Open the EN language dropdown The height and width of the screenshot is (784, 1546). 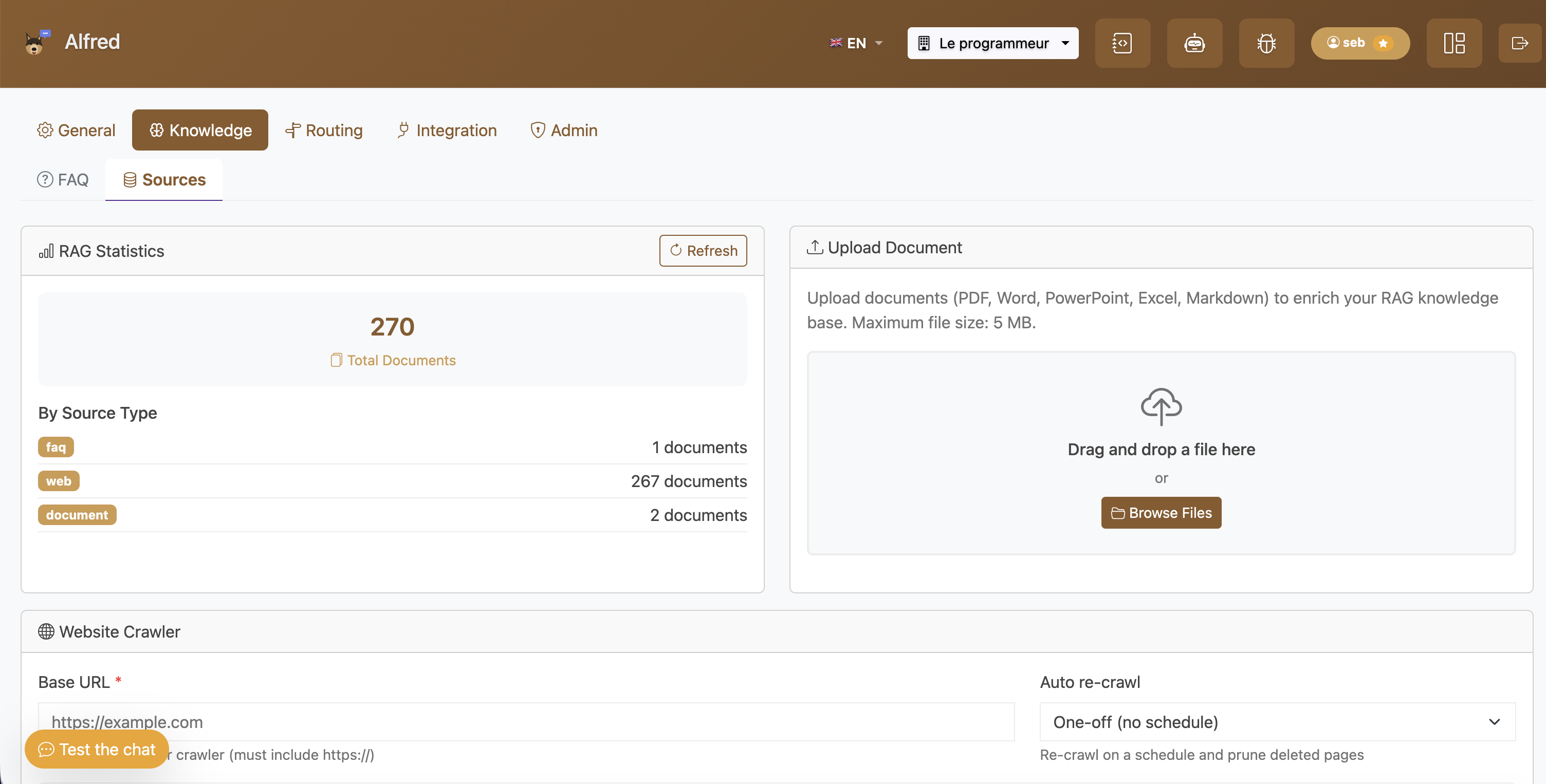click(x=856, y=43)
